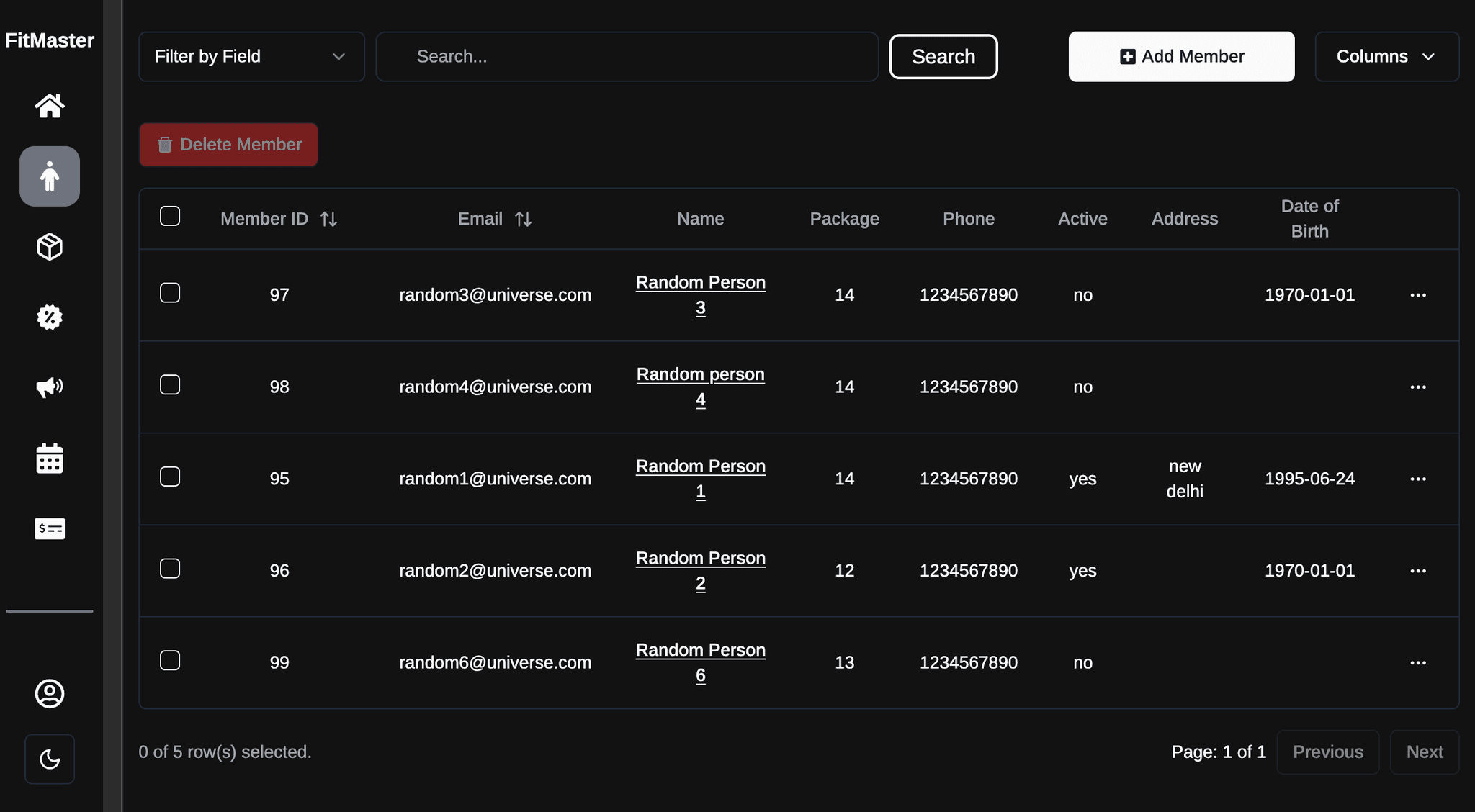
Task: Open the user profile icon
Action: 50,693
